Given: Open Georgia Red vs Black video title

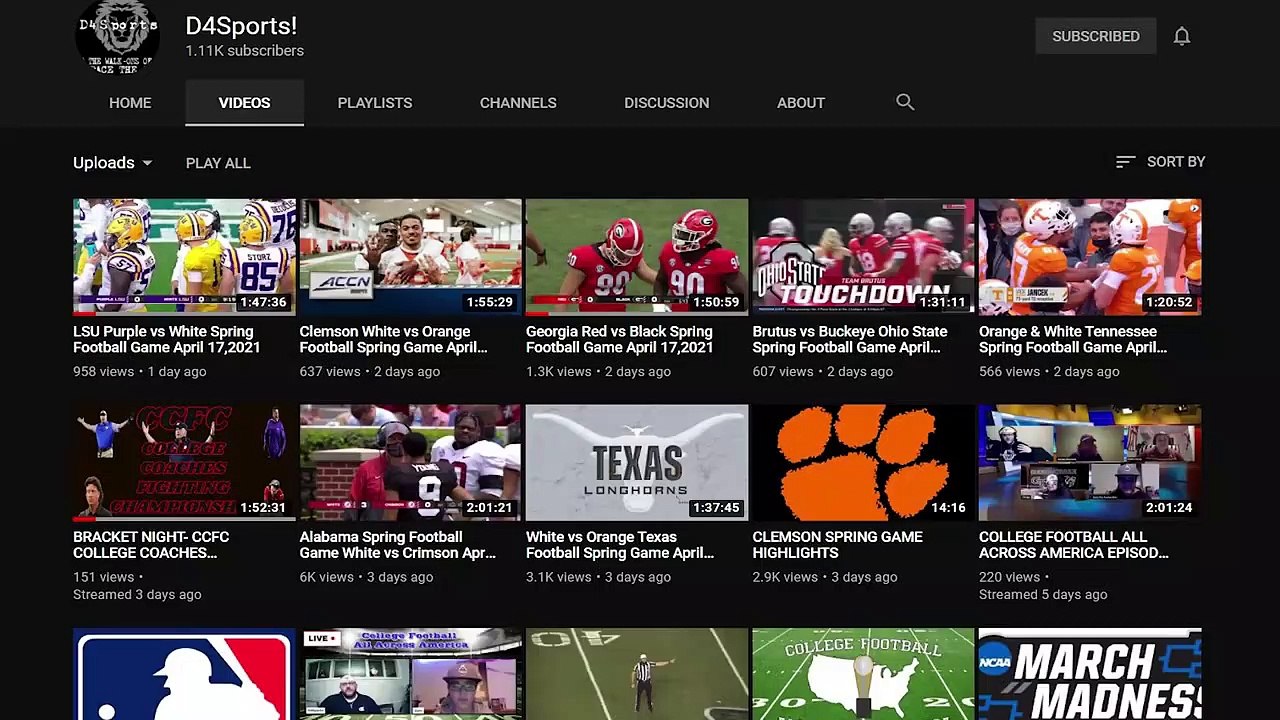Looking at the screenshot, I should tap(620, 339).
